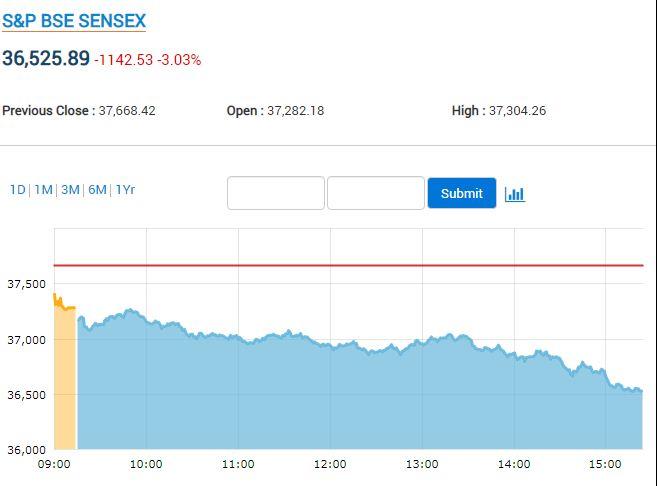
Task: Click the 37,000 price axis label
Action: pos(26,340)
